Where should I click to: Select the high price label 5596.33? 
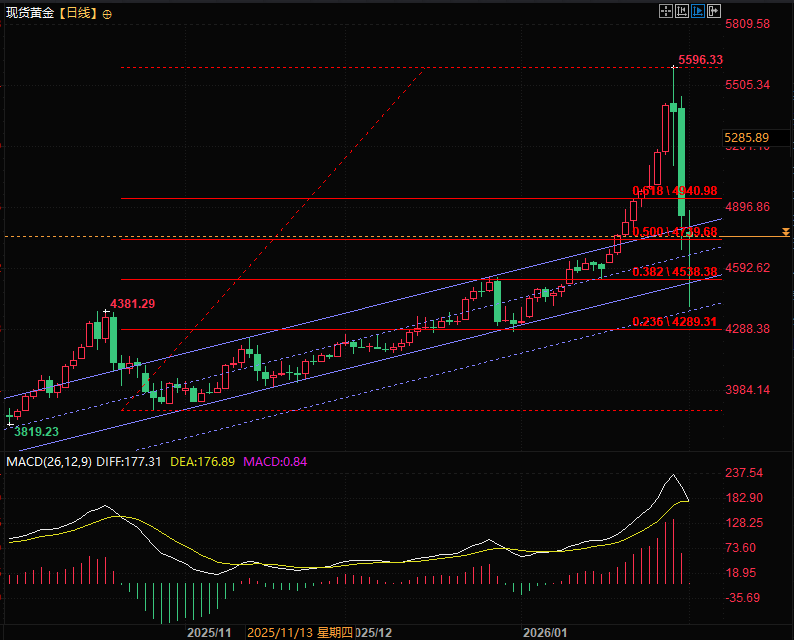tap(700, 60)
